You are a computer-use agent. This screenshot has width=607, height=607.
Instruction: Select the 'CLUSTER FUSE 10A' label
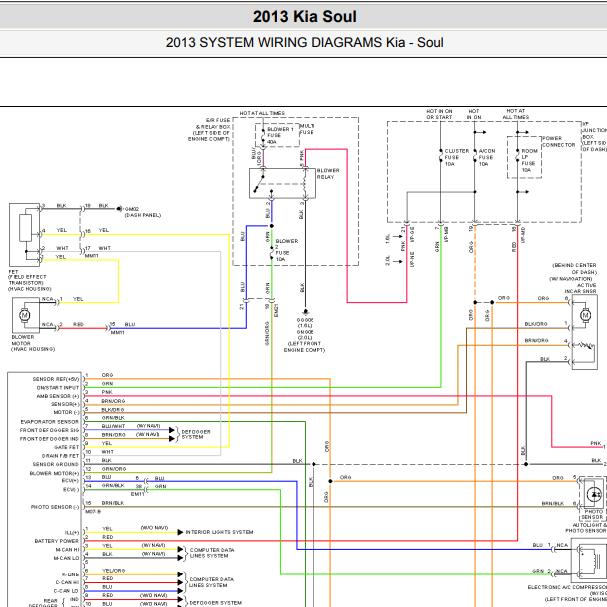456,157
